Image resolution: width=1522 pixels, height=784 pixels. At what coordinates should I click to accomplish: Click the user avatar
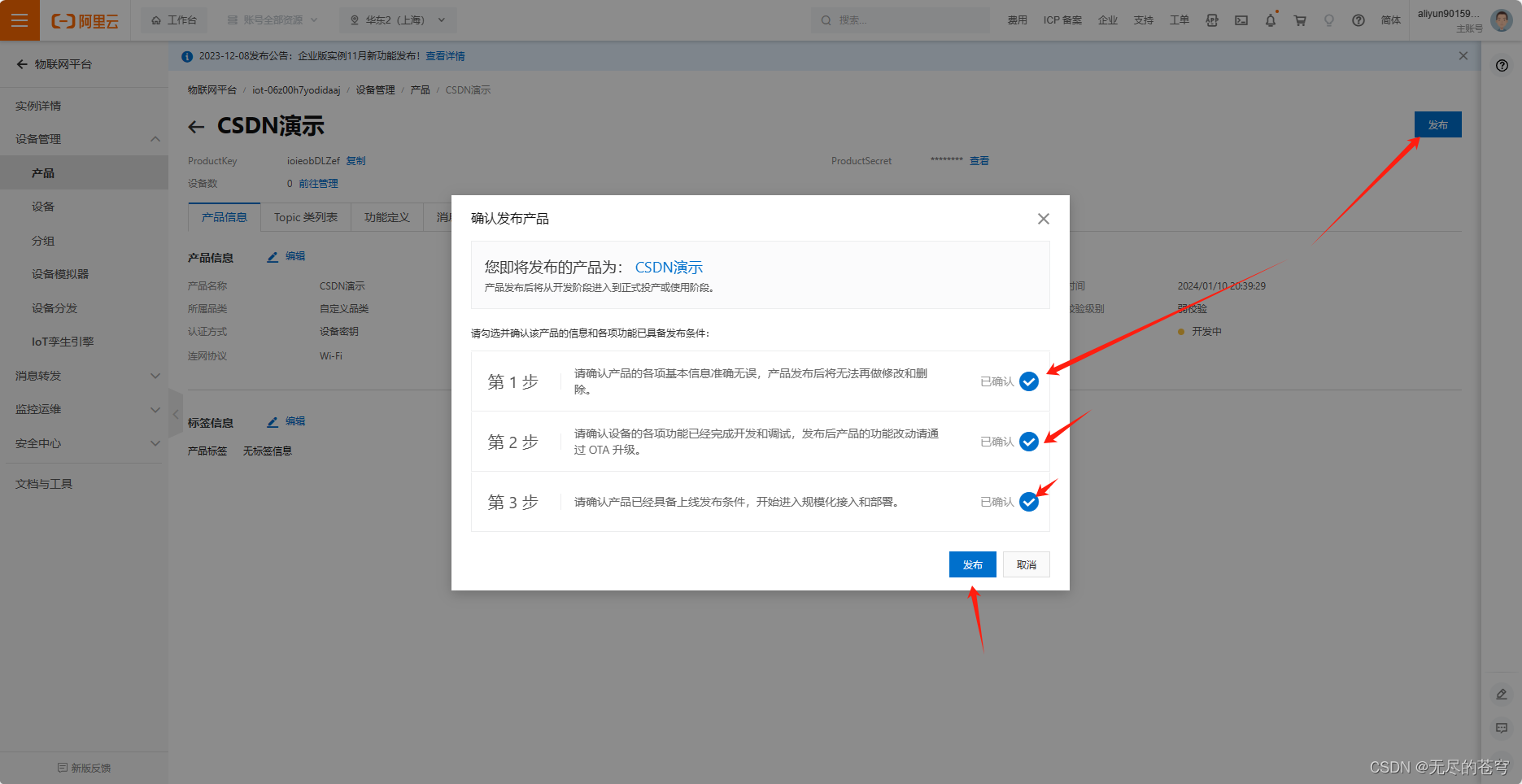(x=1501, y=20)
